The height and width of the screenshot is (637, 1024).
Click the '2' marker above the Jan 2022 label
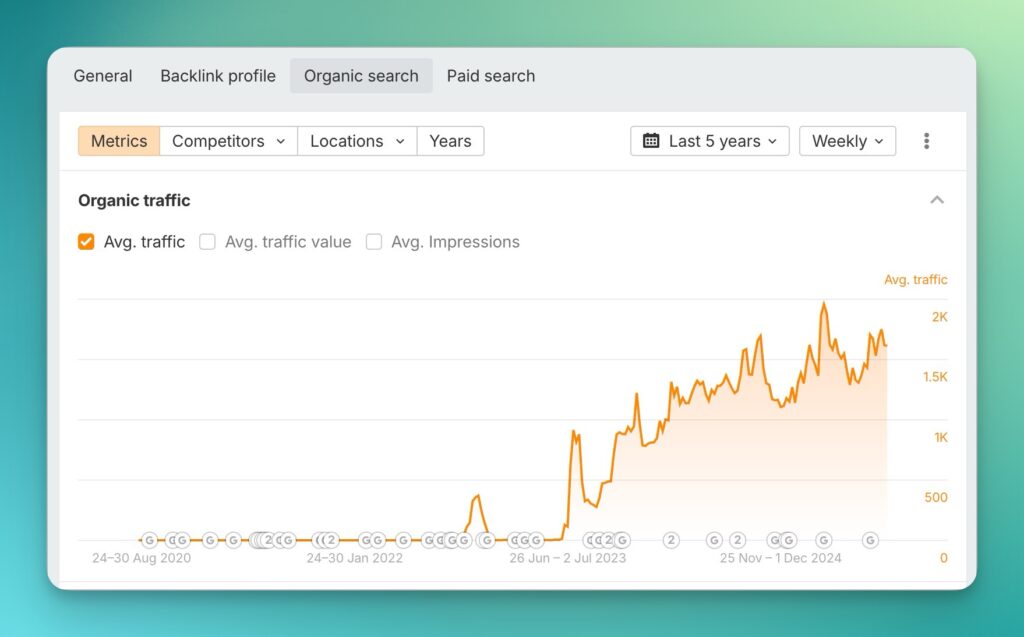click(331, 540)
